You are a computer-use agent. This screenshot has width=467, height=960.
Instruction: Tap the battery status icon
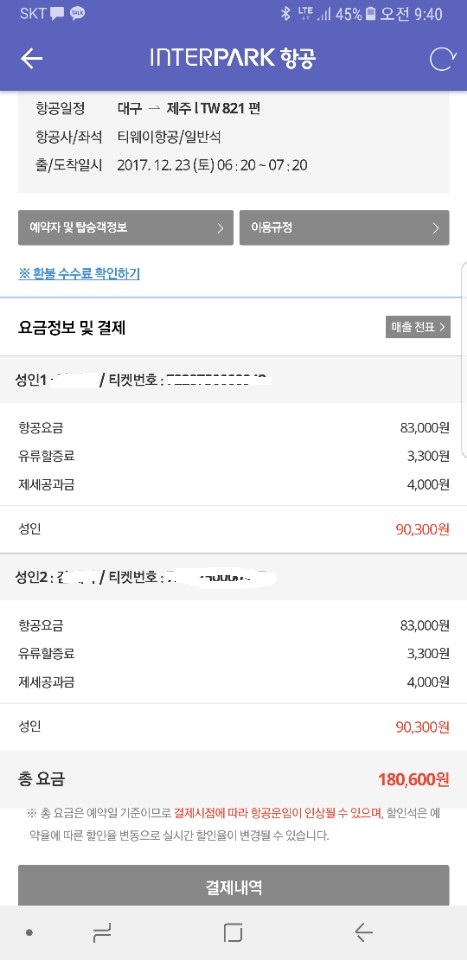coord(370,14)
